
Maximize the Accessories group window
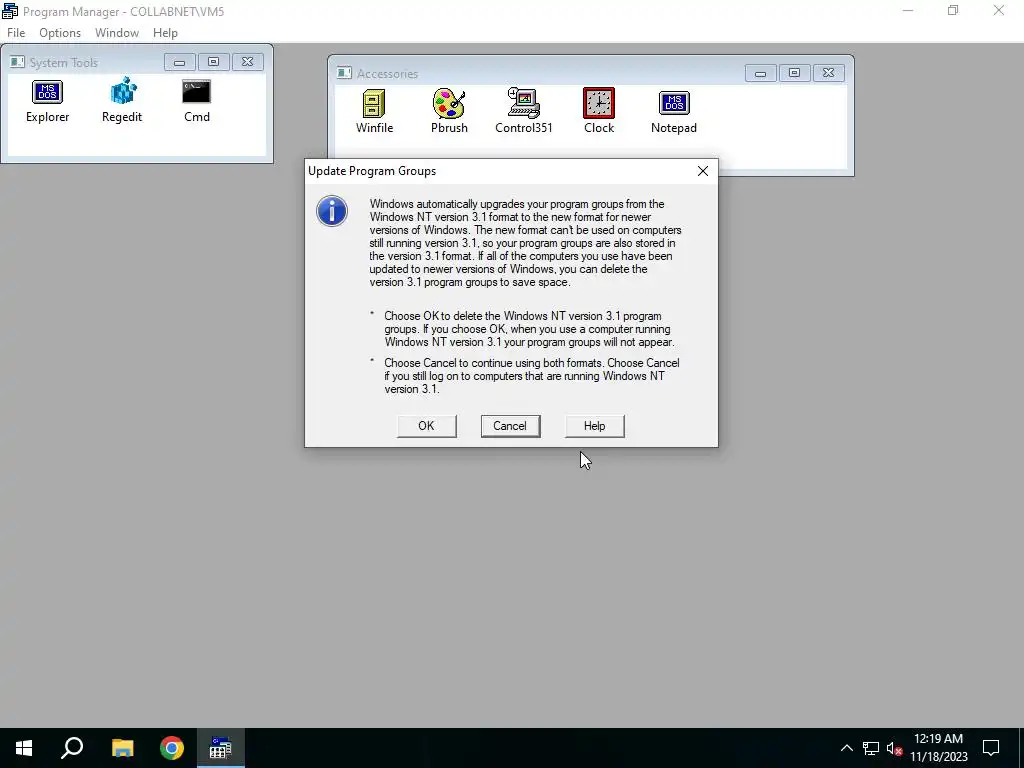[794, 73]
